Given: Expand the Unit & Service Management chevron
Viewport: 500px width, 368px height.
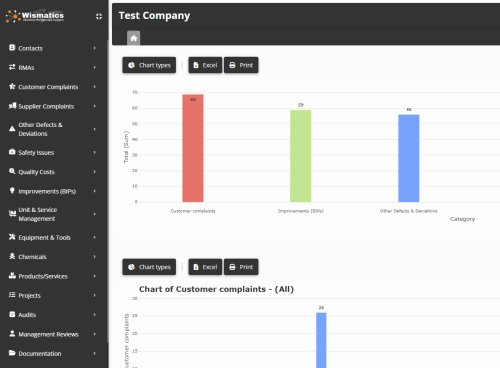Looking at the screenshot, I should [95, 214].
